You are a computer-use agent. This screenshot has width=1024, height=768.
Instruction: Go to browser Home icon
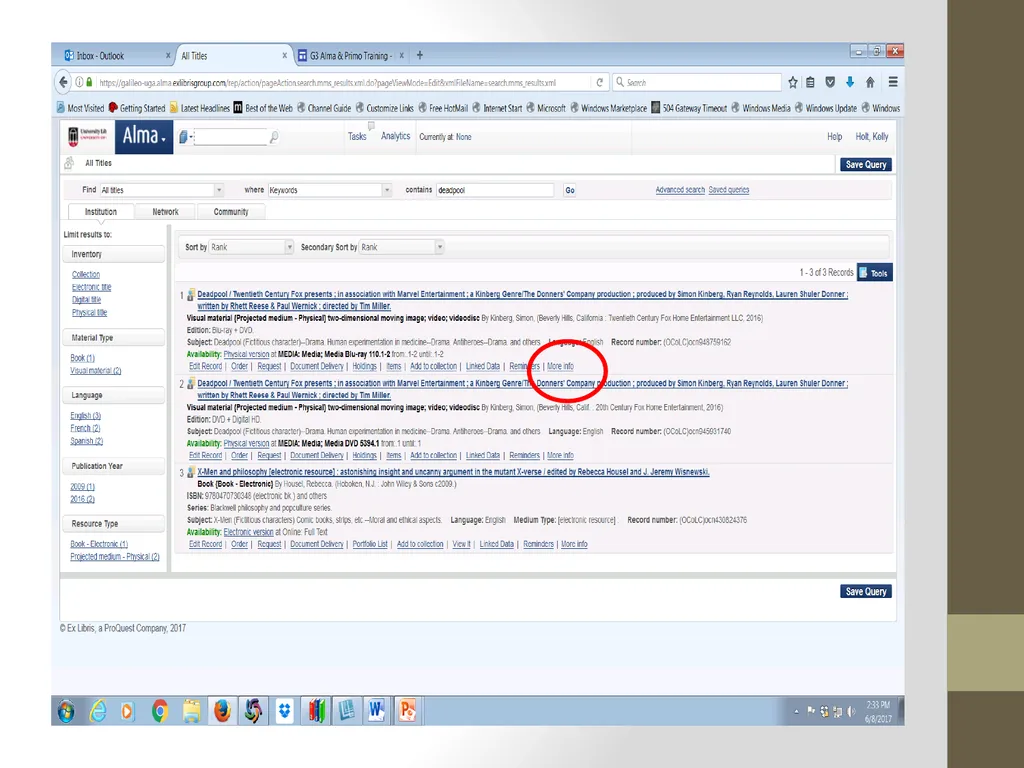click(x=870, y=82)
